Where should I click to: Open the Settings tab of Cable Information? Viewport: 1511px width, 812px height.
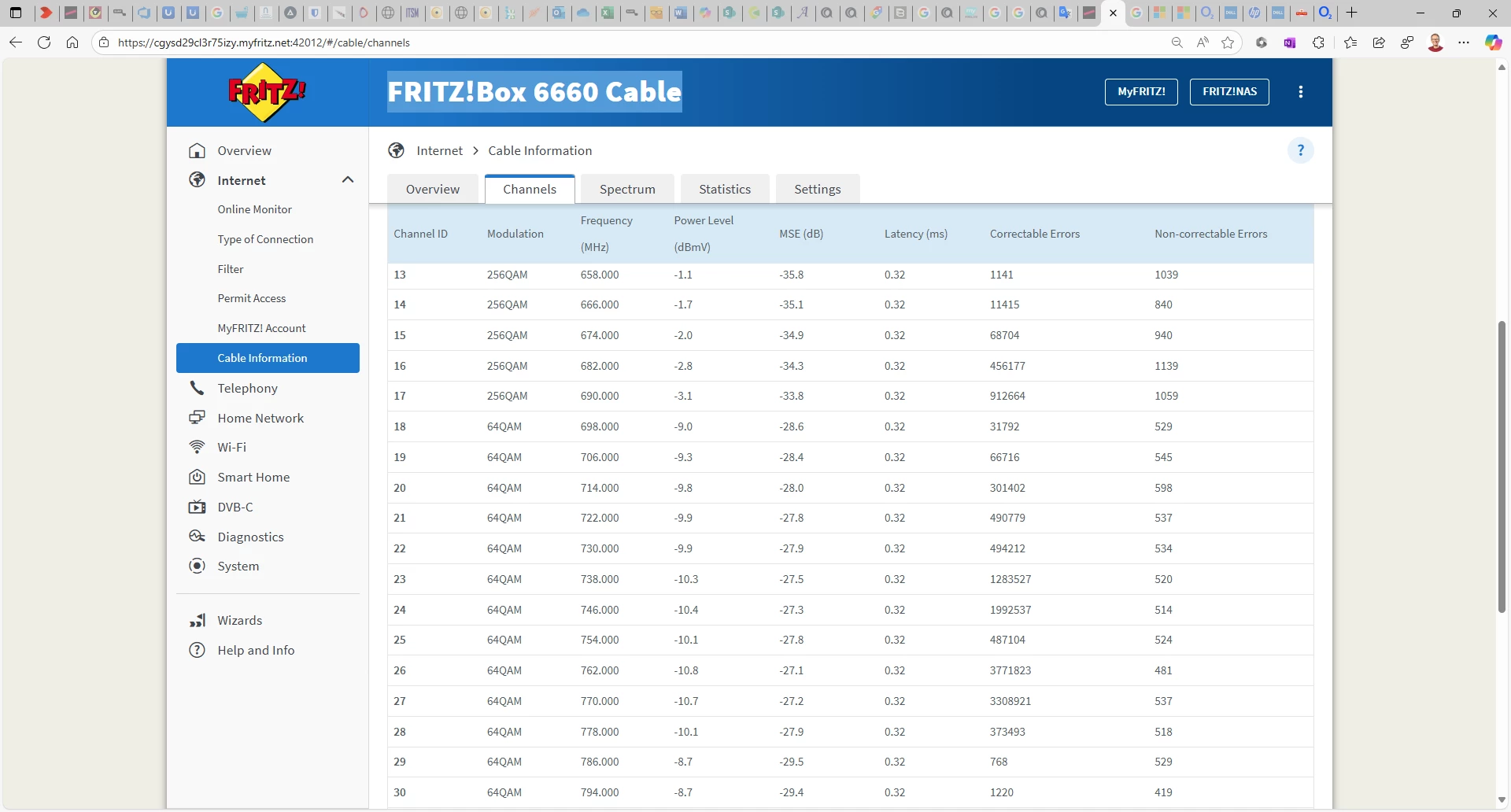[818, 189]
